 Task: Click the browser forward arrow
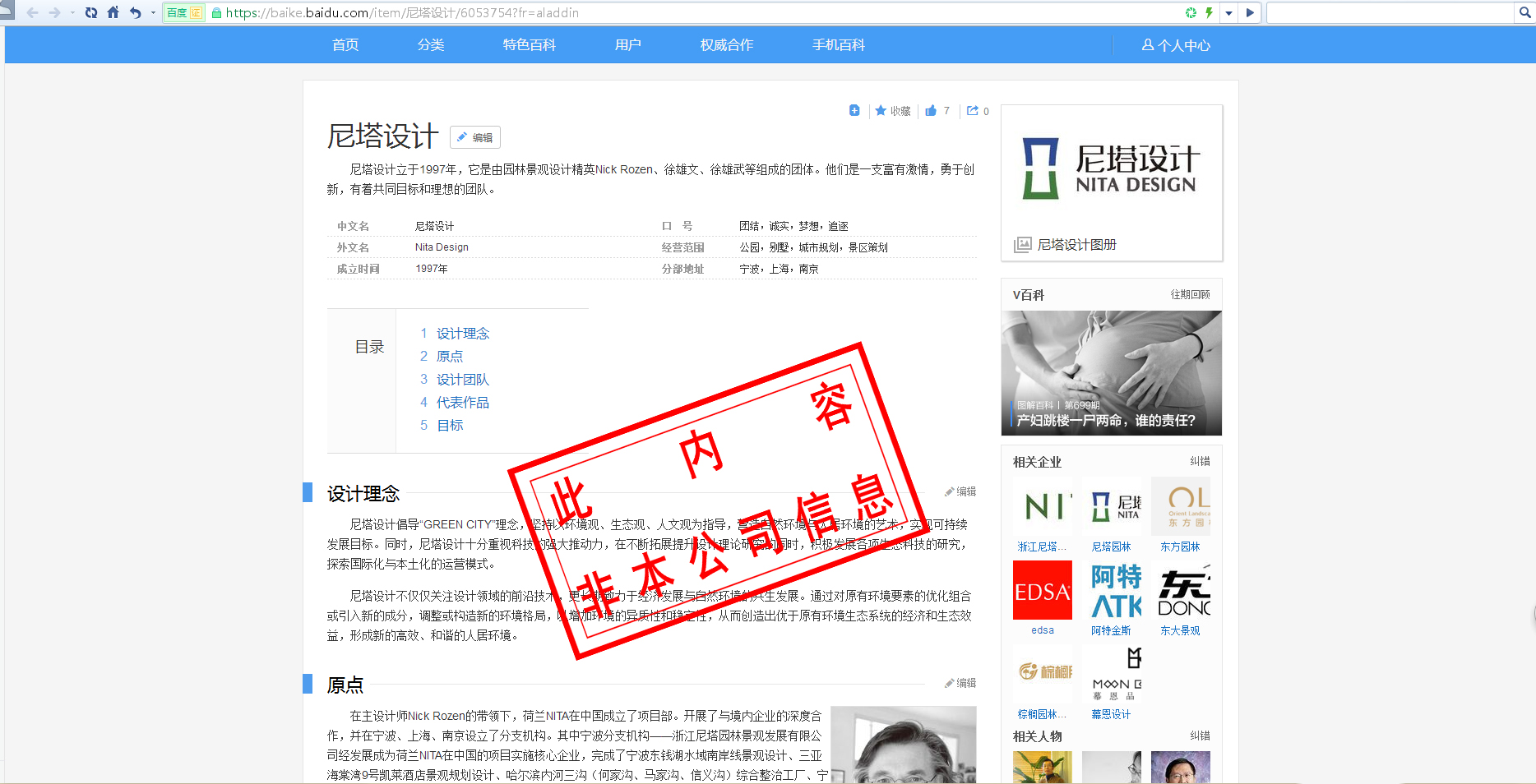point(54,12)
